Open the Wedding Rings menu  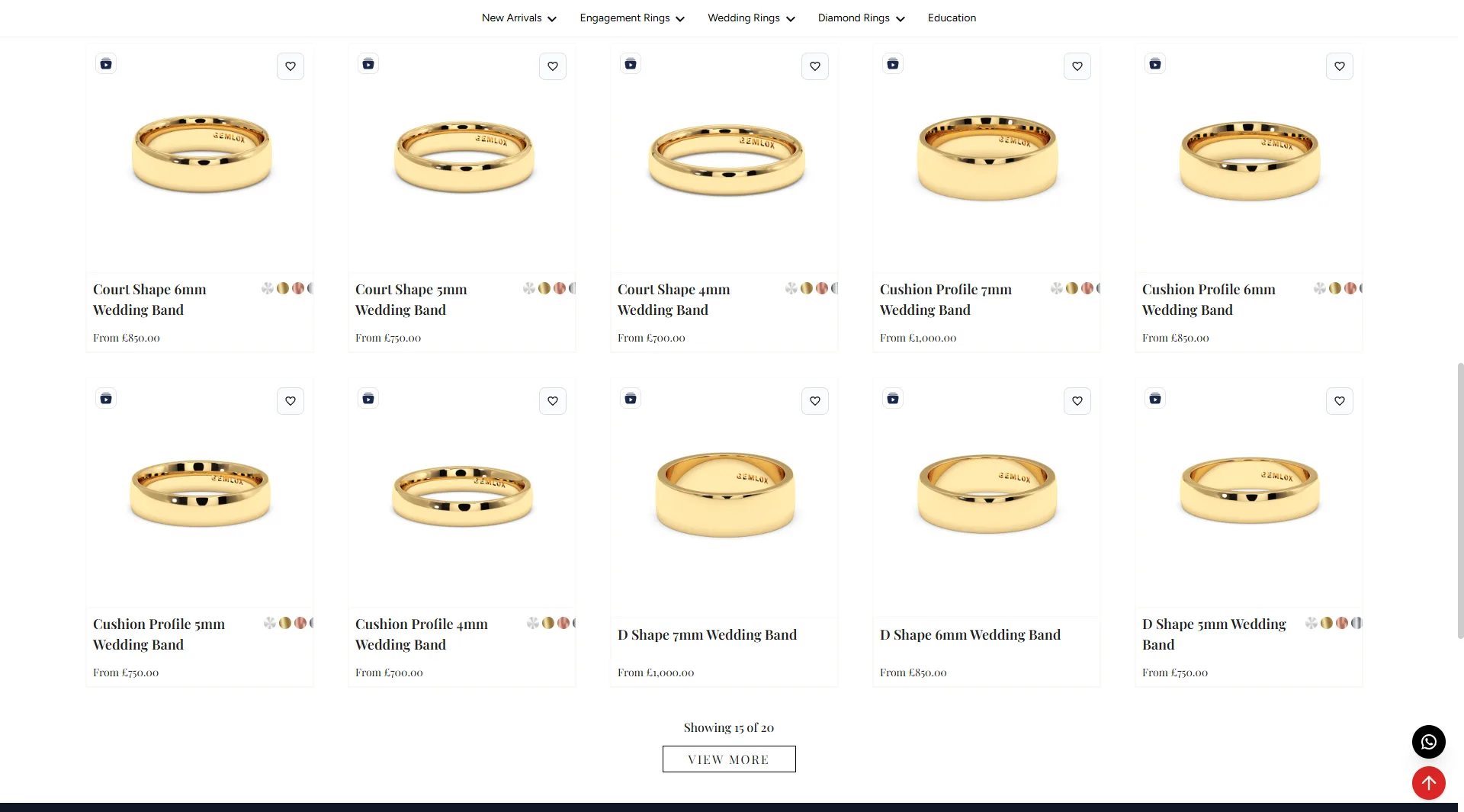click(751, 18)
